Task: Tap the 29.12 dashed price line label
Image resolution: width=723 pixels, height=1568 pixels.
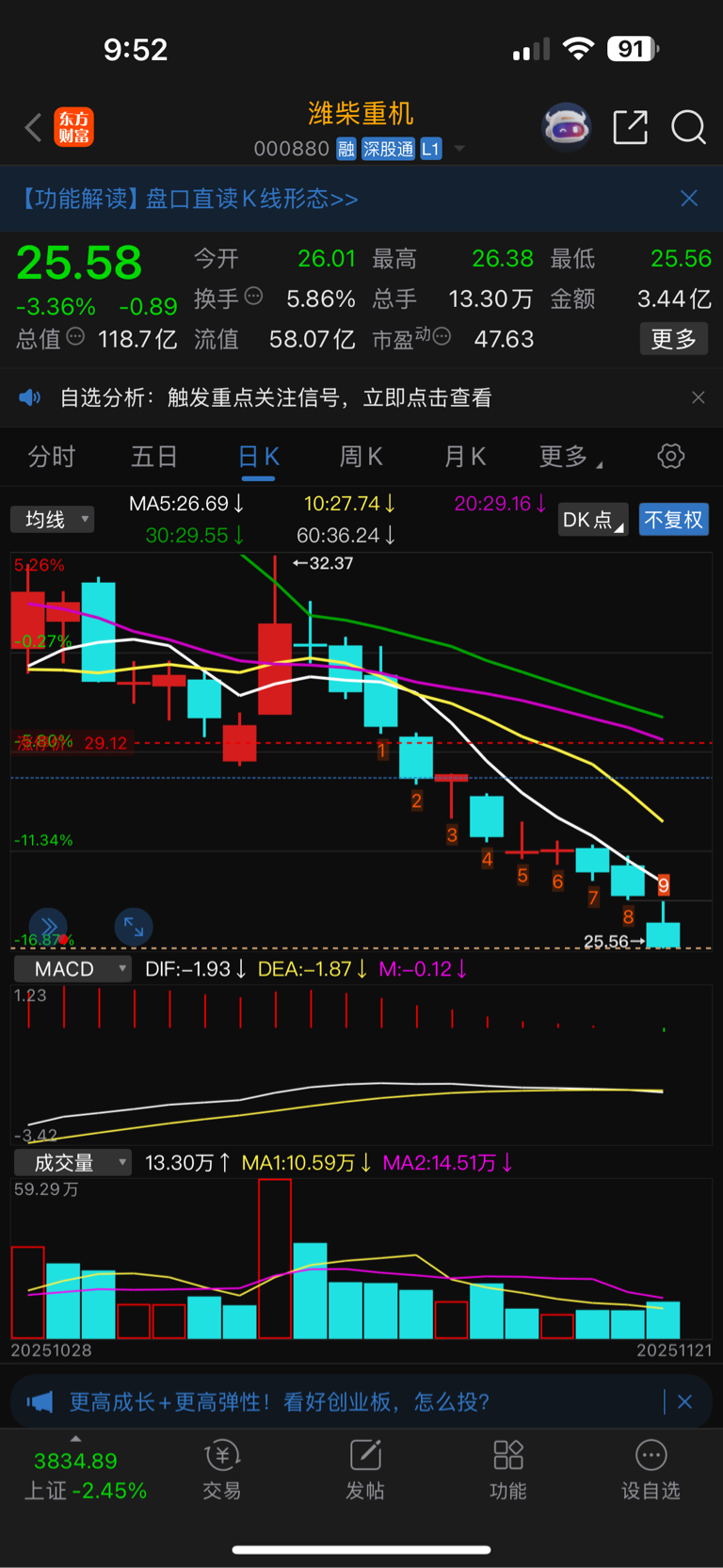Action: pyautogui.click(x=105, y=743)
